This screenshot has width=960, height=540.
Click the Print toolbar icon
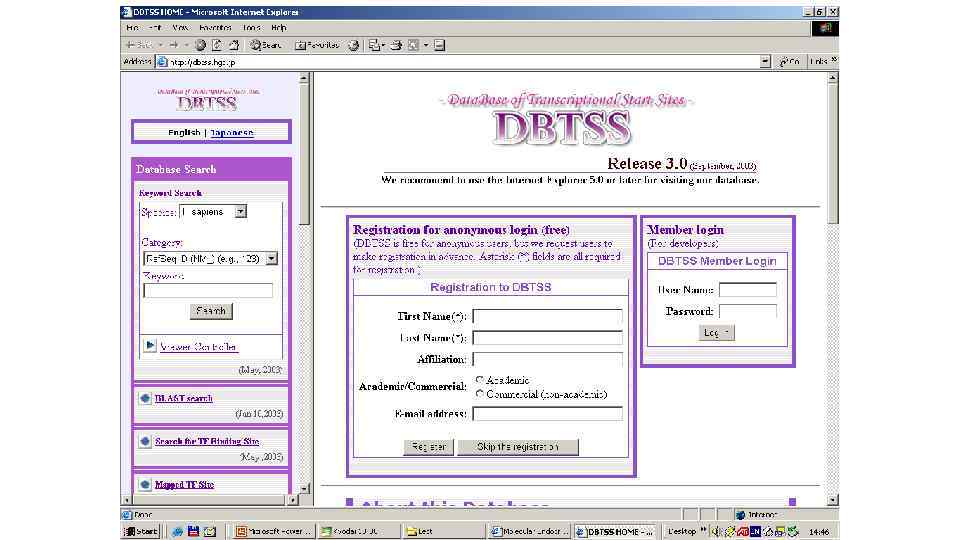396,45
